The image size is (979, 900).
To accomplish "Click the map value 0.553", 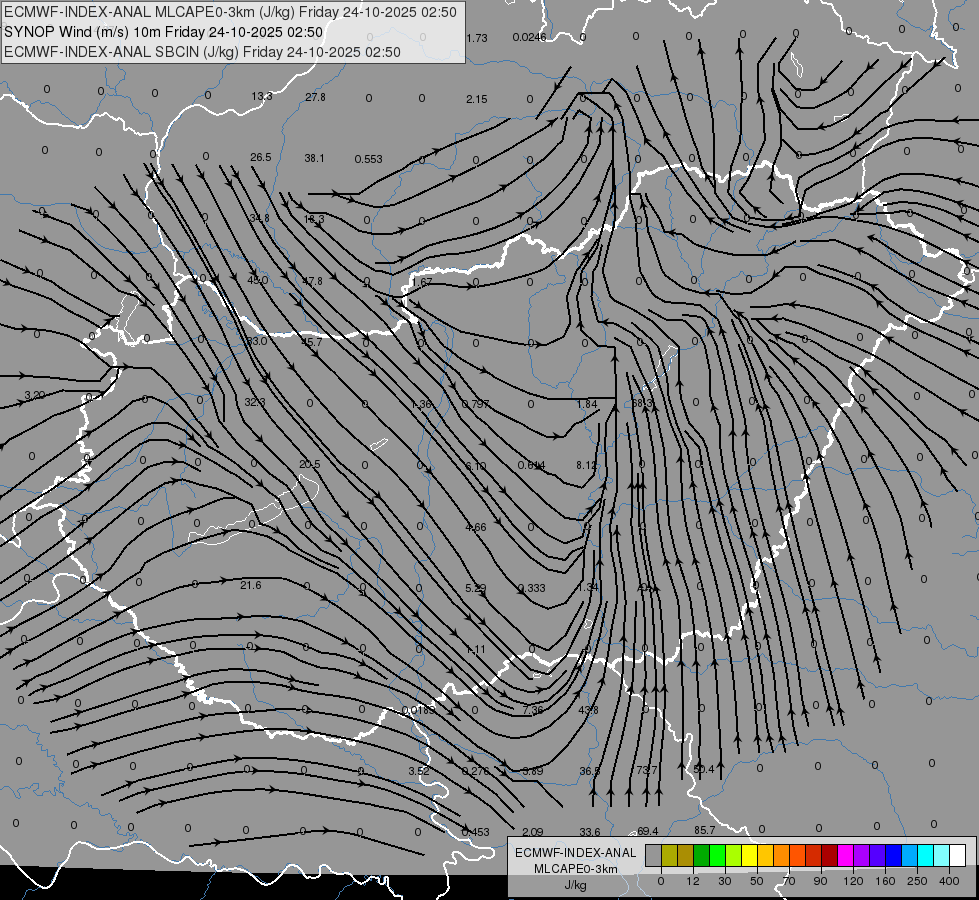I will tap(368, 159).
